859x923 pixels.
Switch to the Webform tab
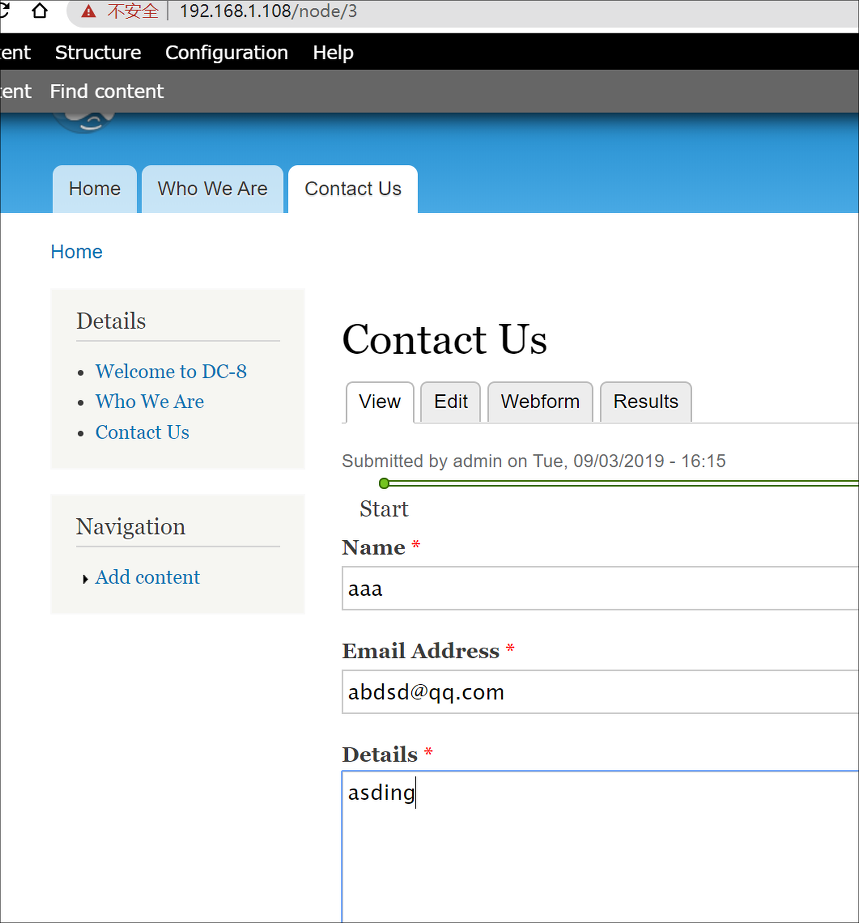[x=540, y=402]
